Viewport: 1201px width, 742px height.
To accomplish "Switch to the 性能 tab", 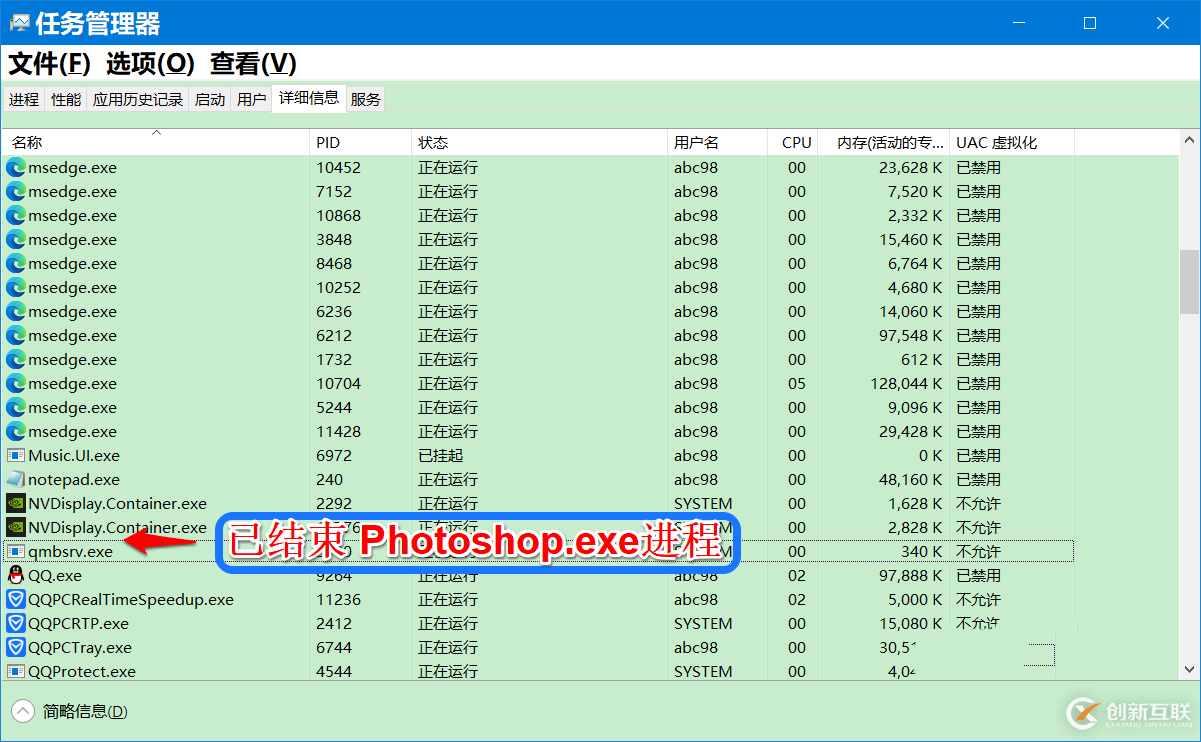I will [x=66, y=99].
